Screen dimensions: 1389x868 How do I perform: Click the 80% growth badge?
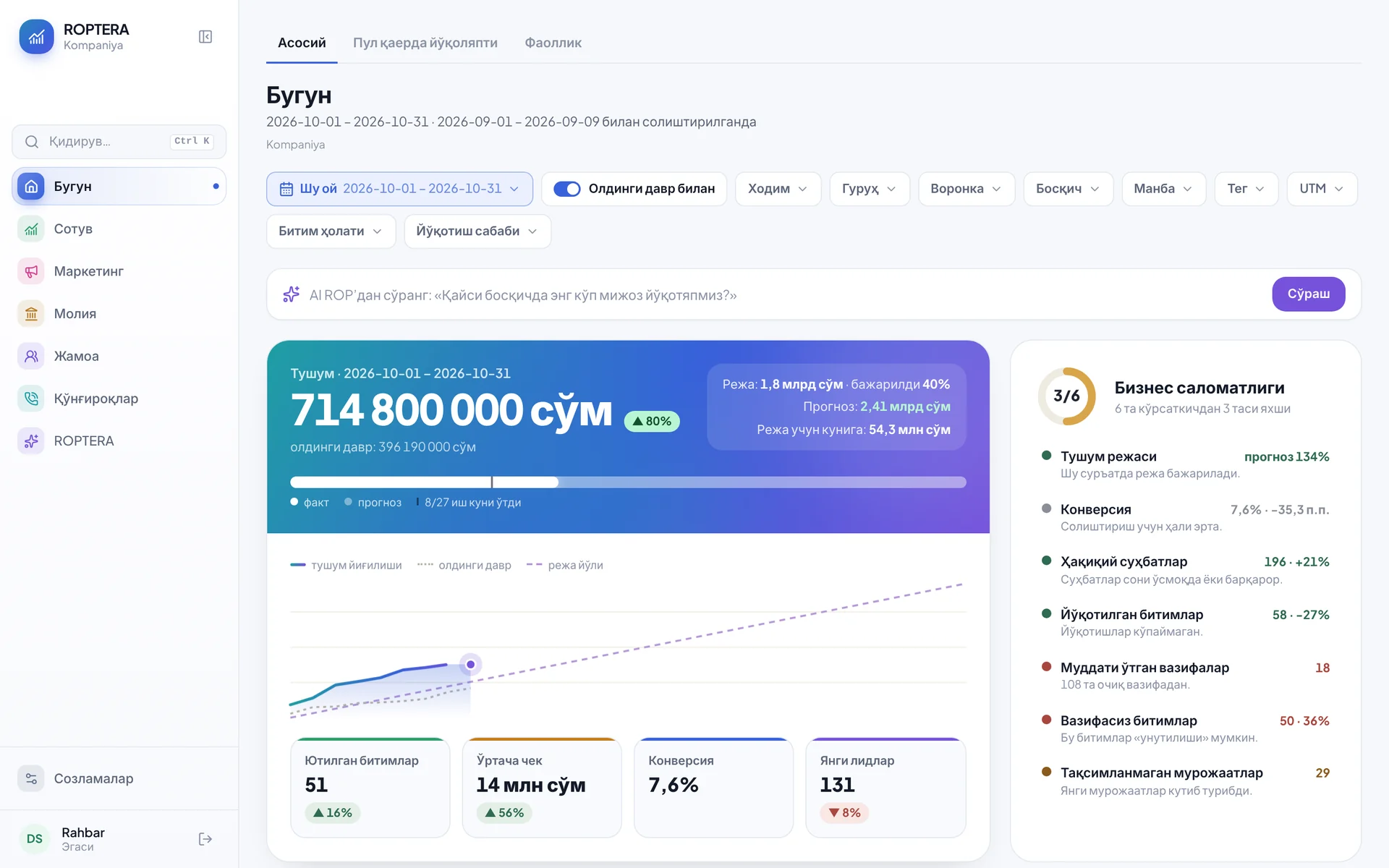[652, 422]
